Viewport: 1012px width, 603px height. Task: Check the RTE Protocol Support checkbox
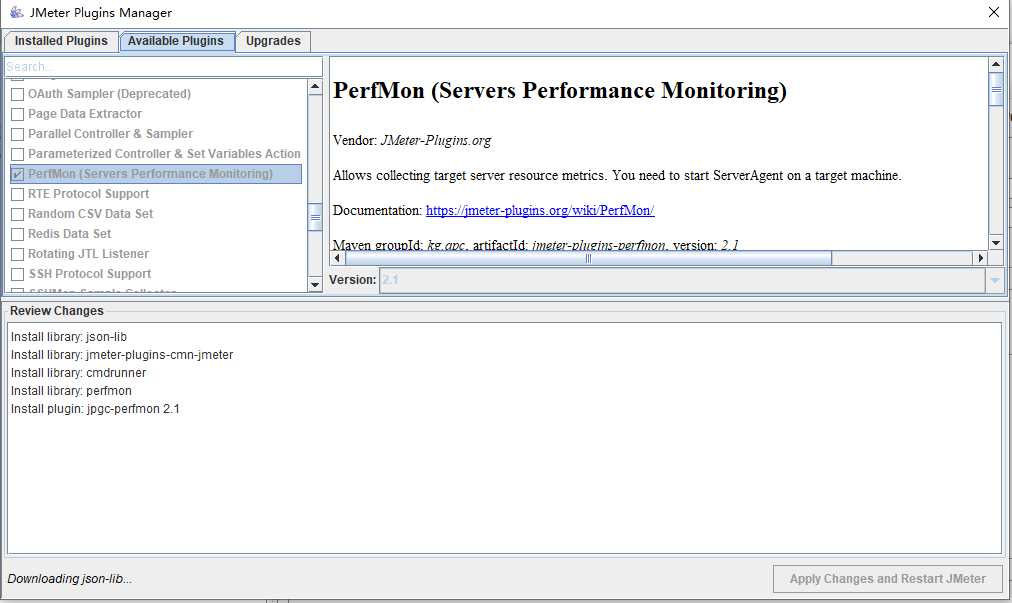click(x=17, y=194)
